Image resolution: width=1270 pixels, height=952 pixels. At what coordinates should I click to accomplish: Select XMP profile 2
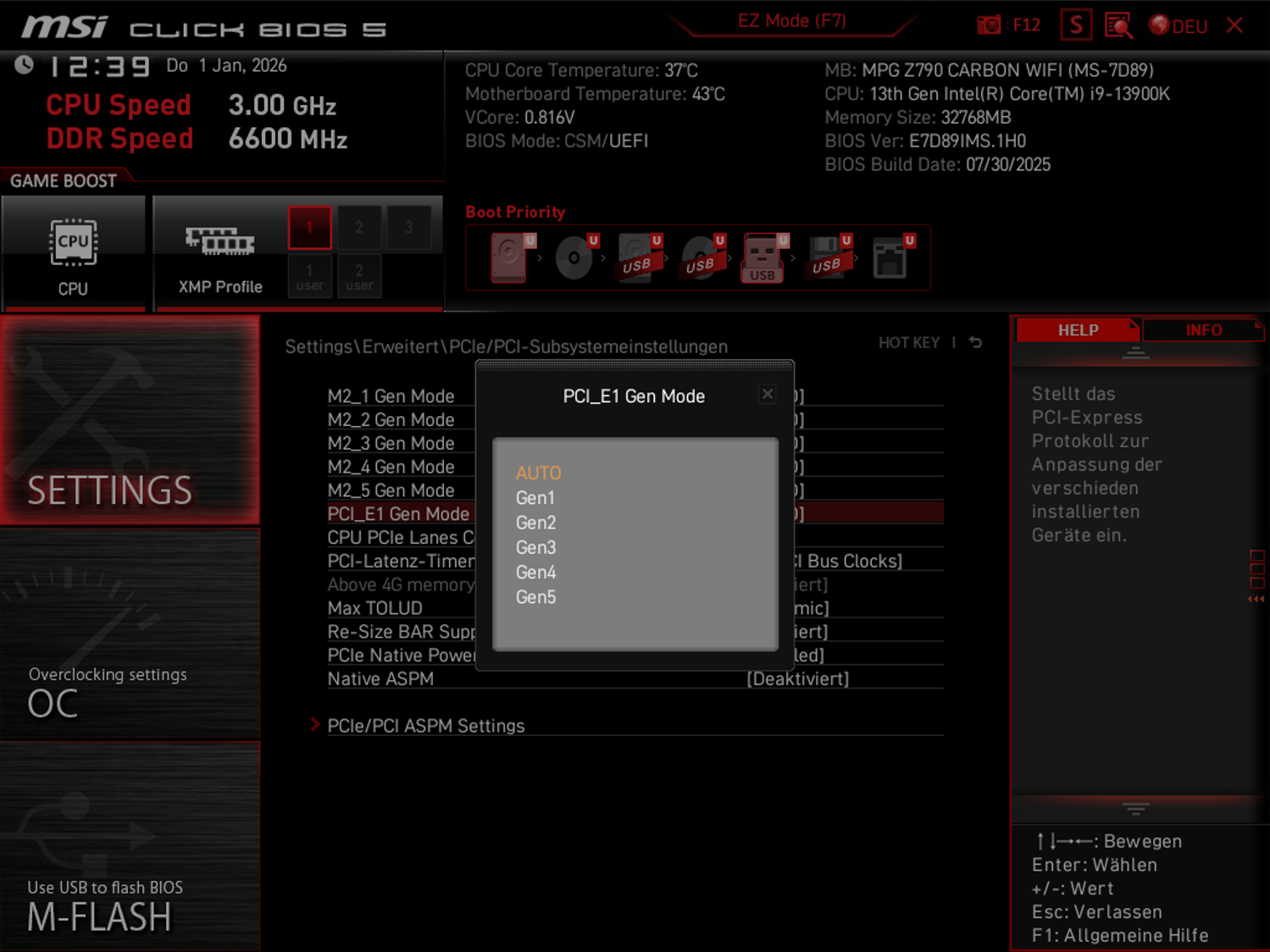tap(359, 227)
